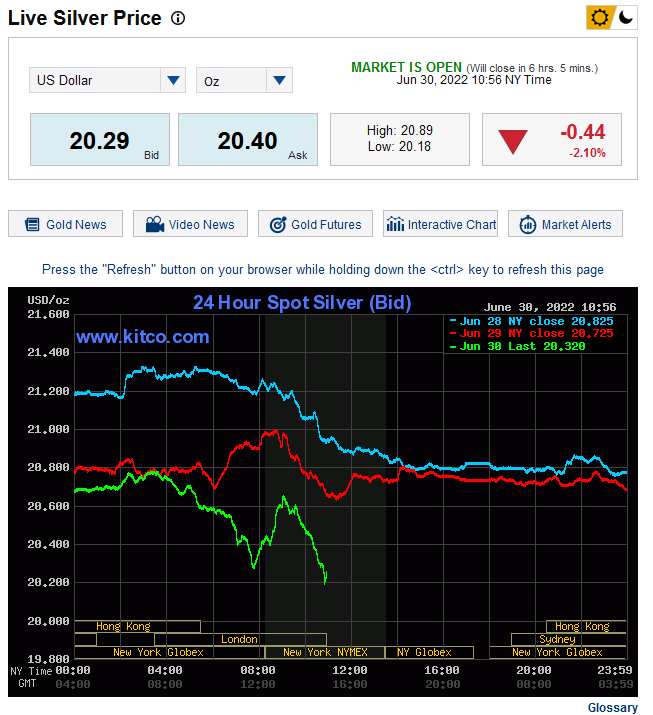Click the Sydney session bar
This screenshot has width=653, height=715.
point(569,639)
